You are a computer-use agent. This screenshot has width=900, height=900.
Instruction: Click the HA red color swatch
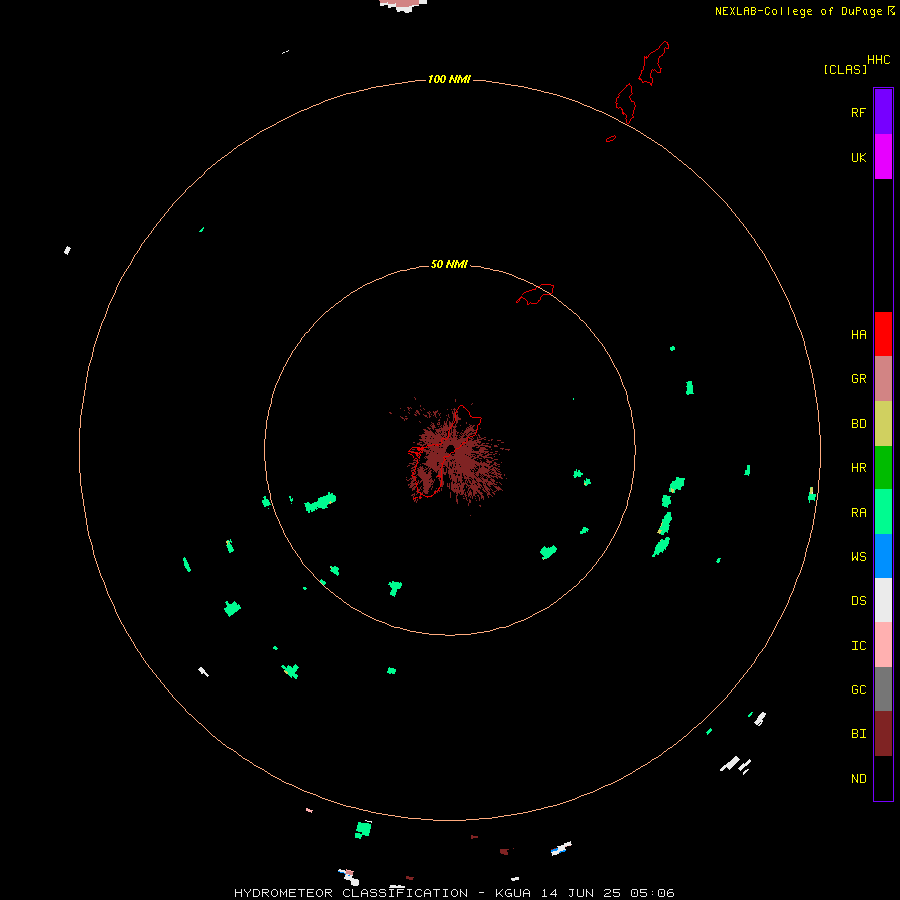coord(883,334)
